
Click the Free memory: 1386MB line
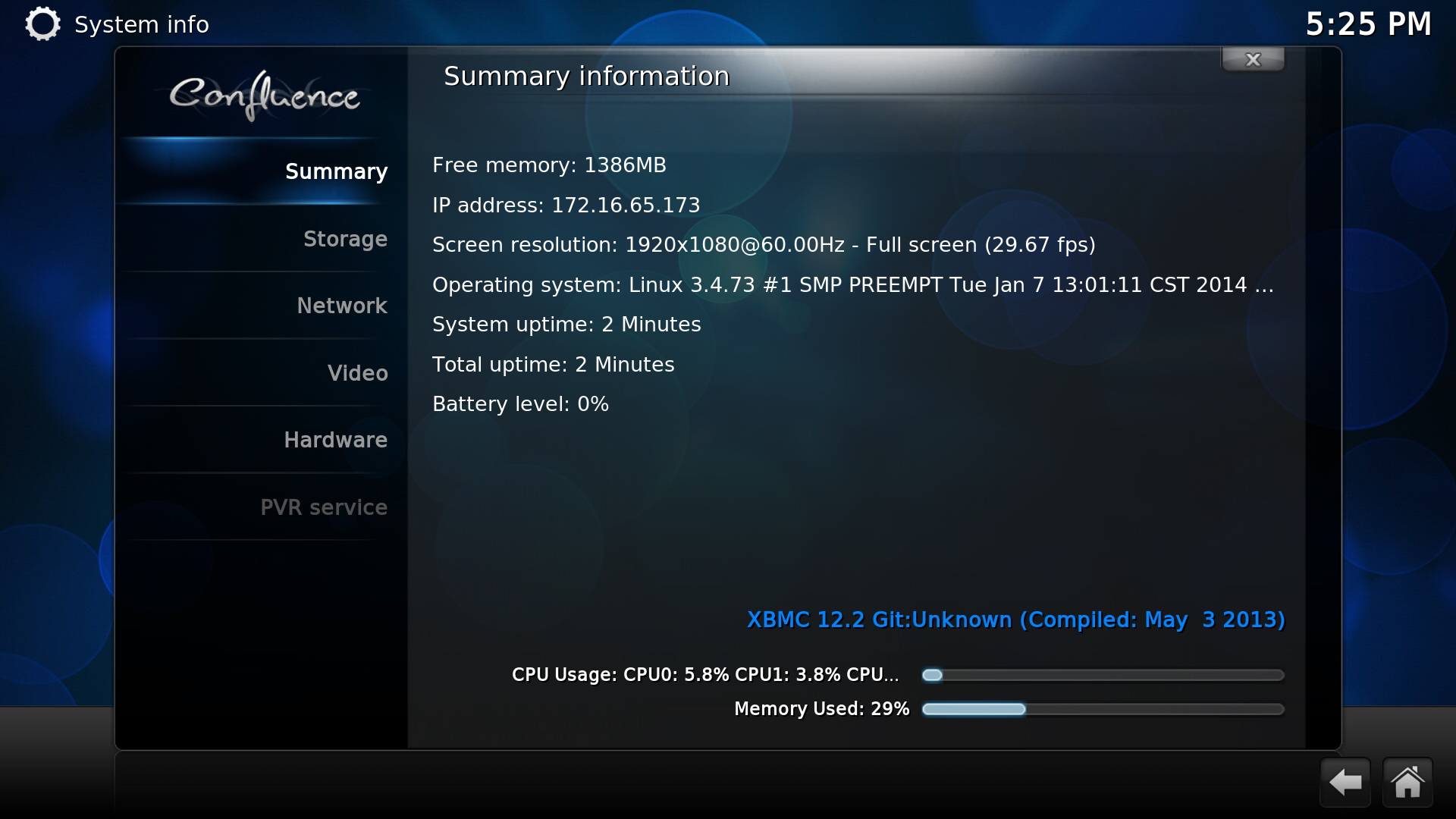(x=549, y=165)
